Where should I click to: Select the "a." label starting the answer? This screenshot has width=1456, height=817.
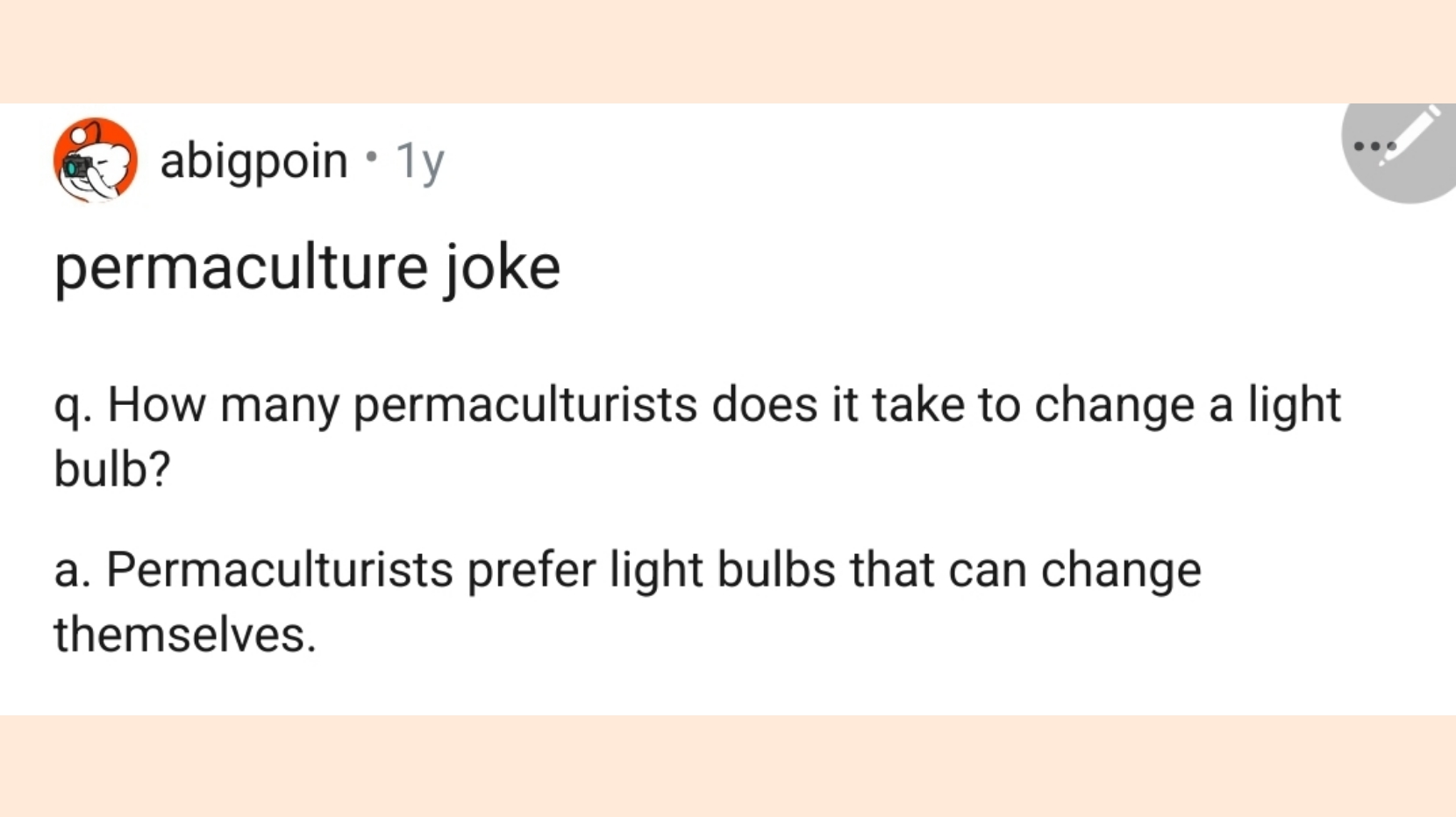point(73,571)
